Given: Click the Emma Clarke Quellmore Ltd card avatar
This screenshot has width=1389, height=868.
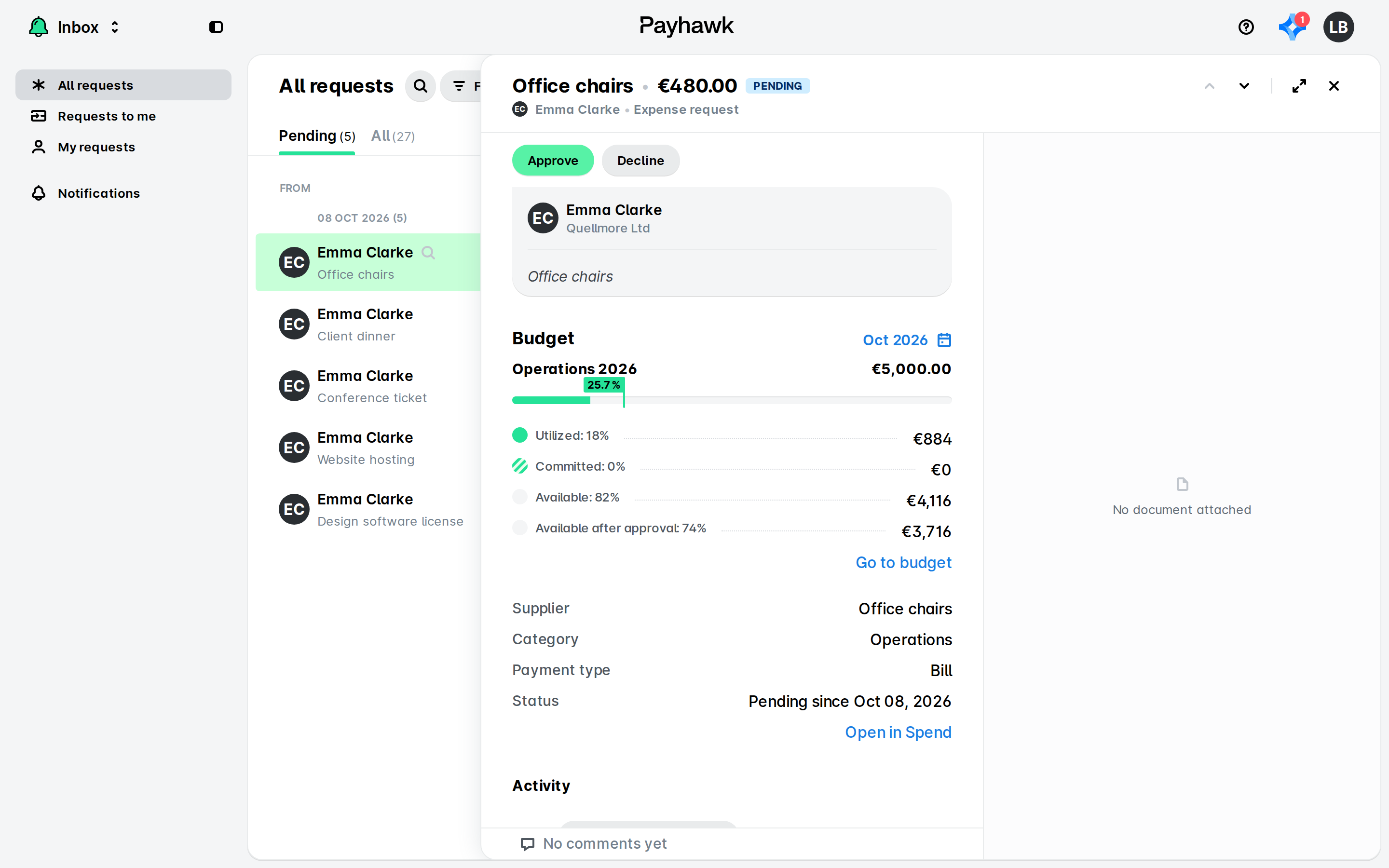Looking at the screenshot, I should point(543,218).
